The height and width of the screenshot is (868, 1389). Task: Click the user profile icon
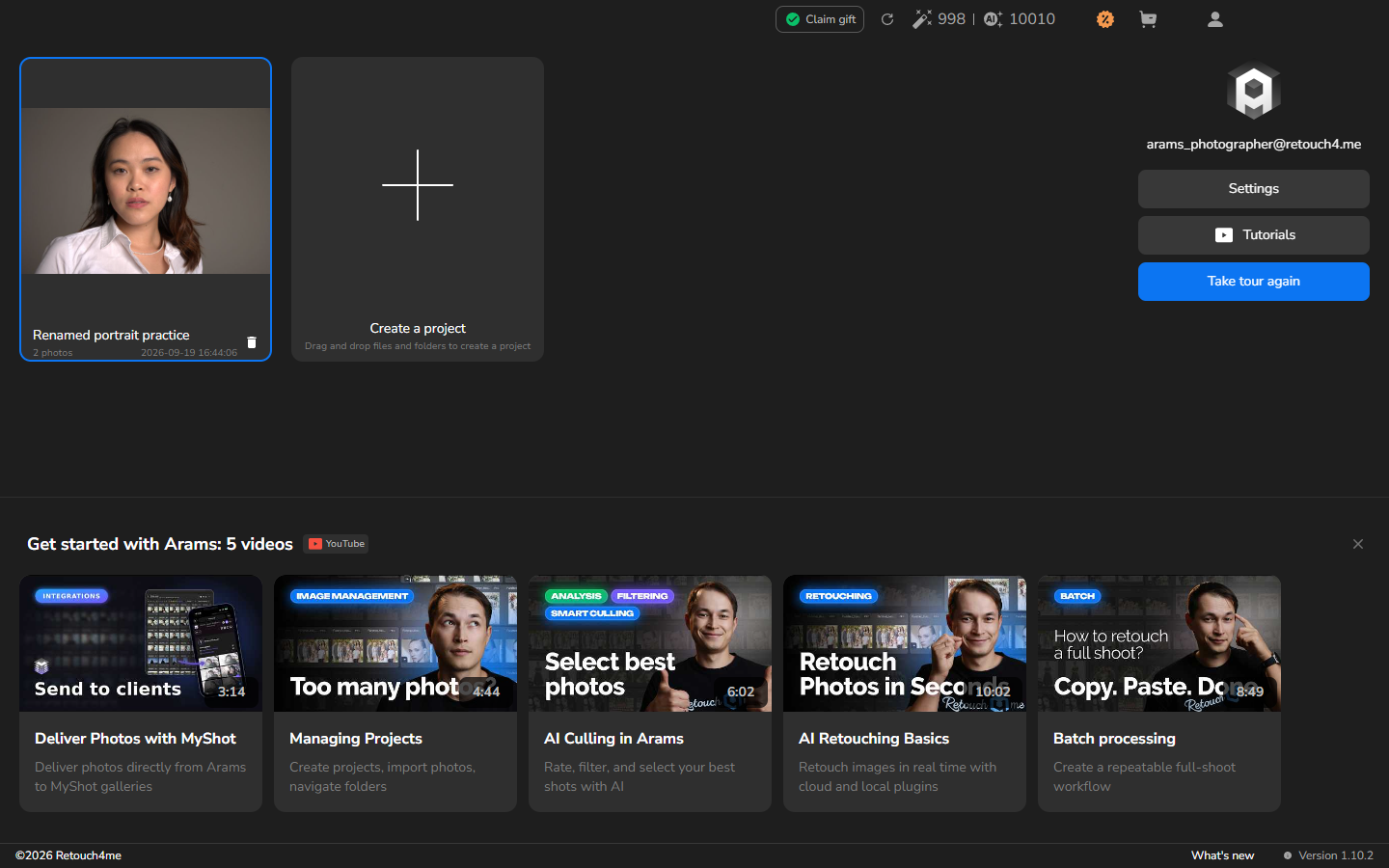[x=1215, y=19]
